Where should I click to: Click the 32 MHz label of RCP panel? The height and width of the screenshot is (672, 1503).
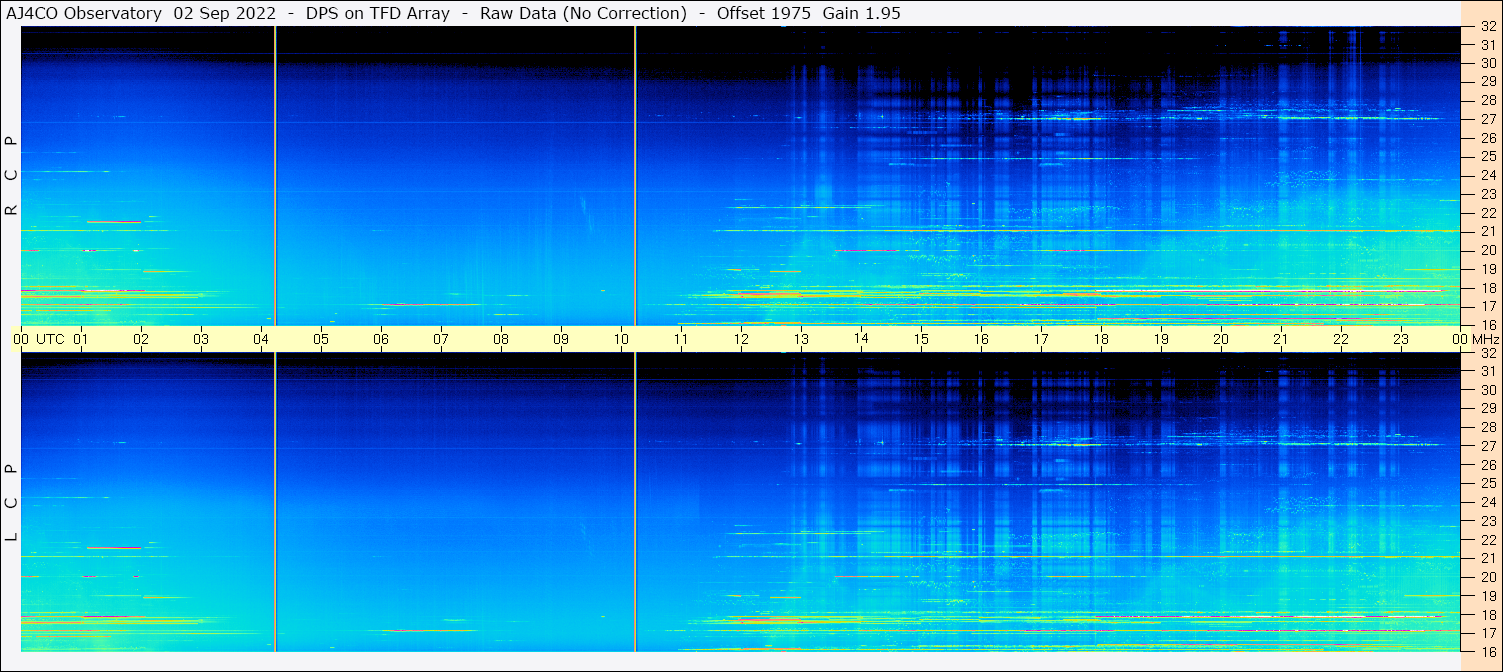tap(1488, 27)
